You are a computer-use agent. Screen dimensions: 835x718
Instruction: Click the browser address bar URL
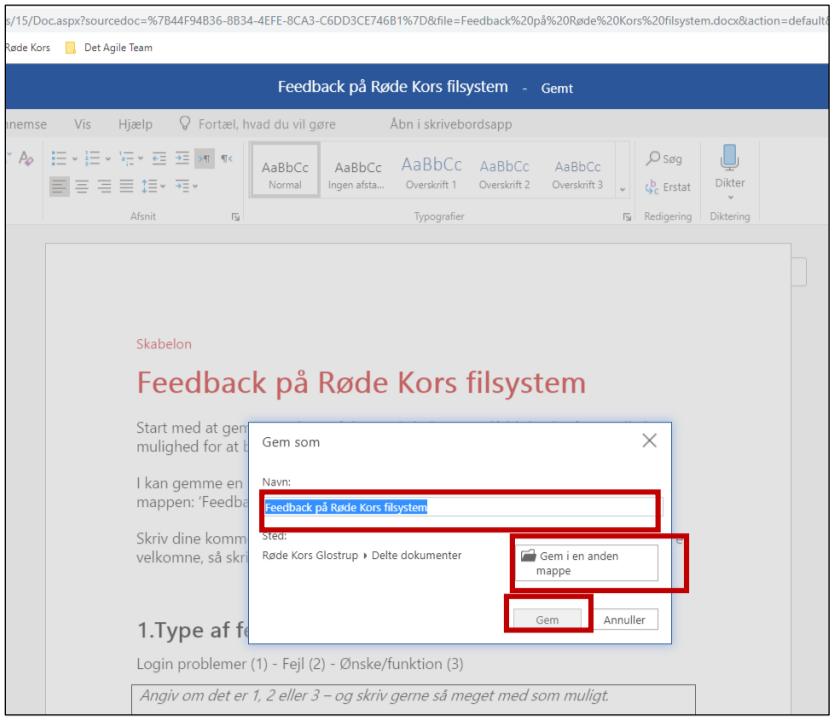tap(417, 21)
